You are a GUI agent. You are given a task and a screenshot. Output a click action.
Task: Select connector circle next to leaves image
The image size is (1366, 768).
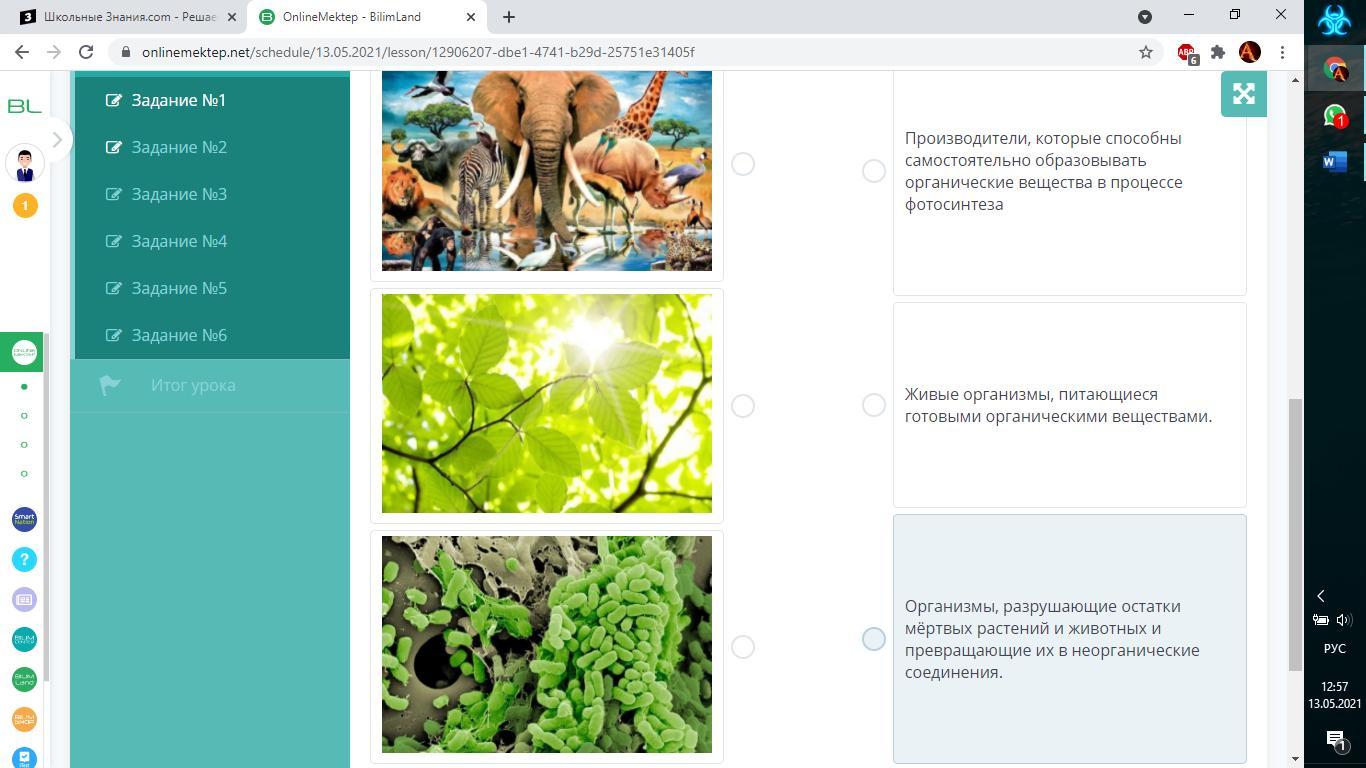point(742,405)
